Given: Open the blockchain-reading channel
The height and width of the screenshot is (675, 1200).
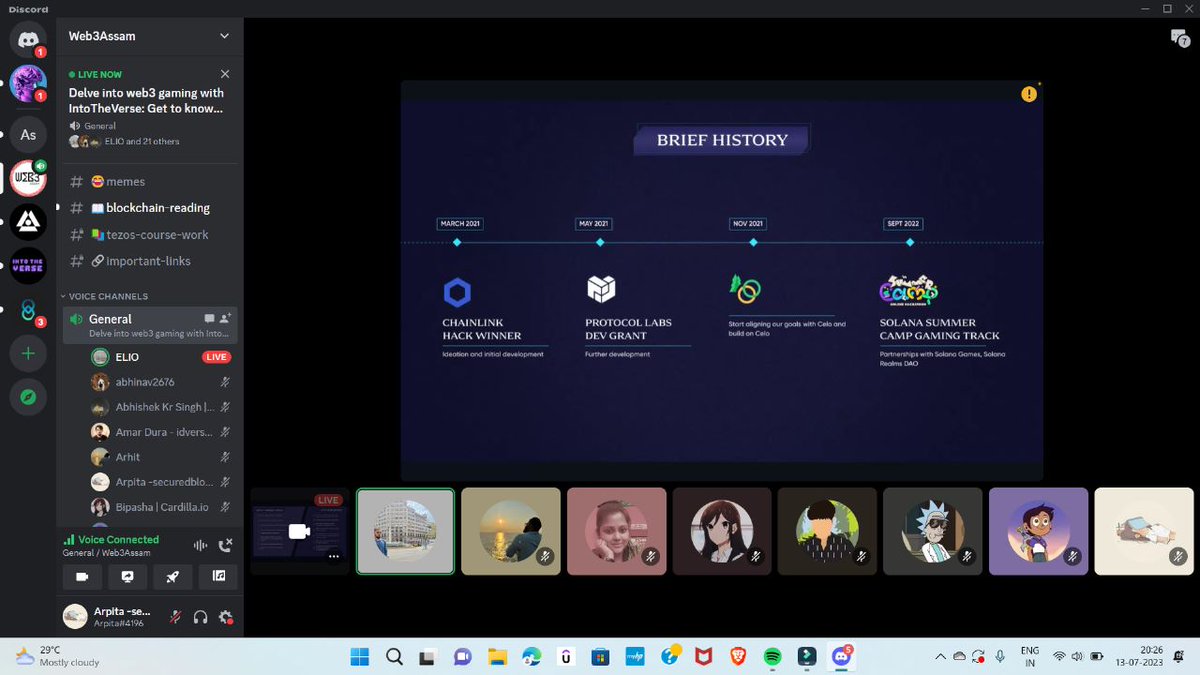Looking at the screenshot, I should [x=150, y=208].
